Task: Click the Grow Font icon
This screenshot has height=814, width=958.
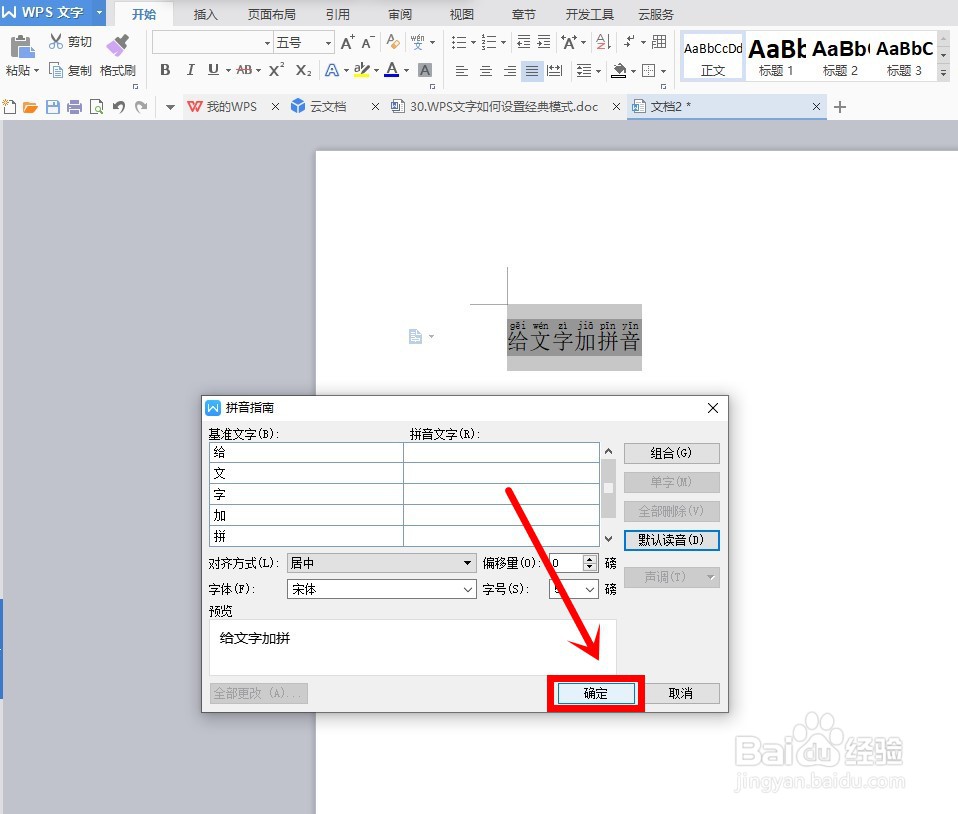Action: [347, 42]
